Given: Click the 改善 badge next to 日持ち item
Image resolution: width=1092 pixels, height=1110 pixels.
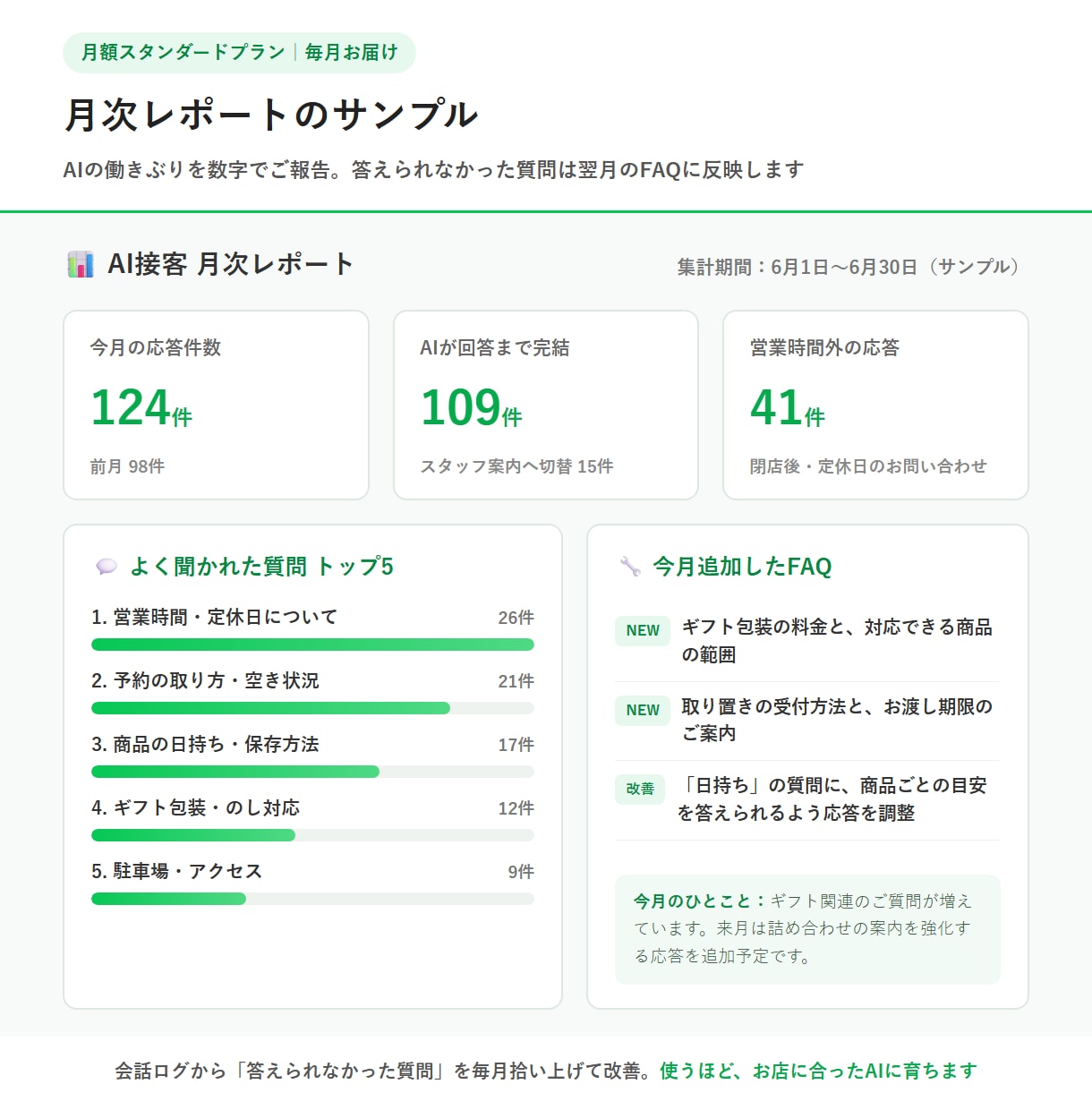Looking at the screenshot, I should pos(640,789).
